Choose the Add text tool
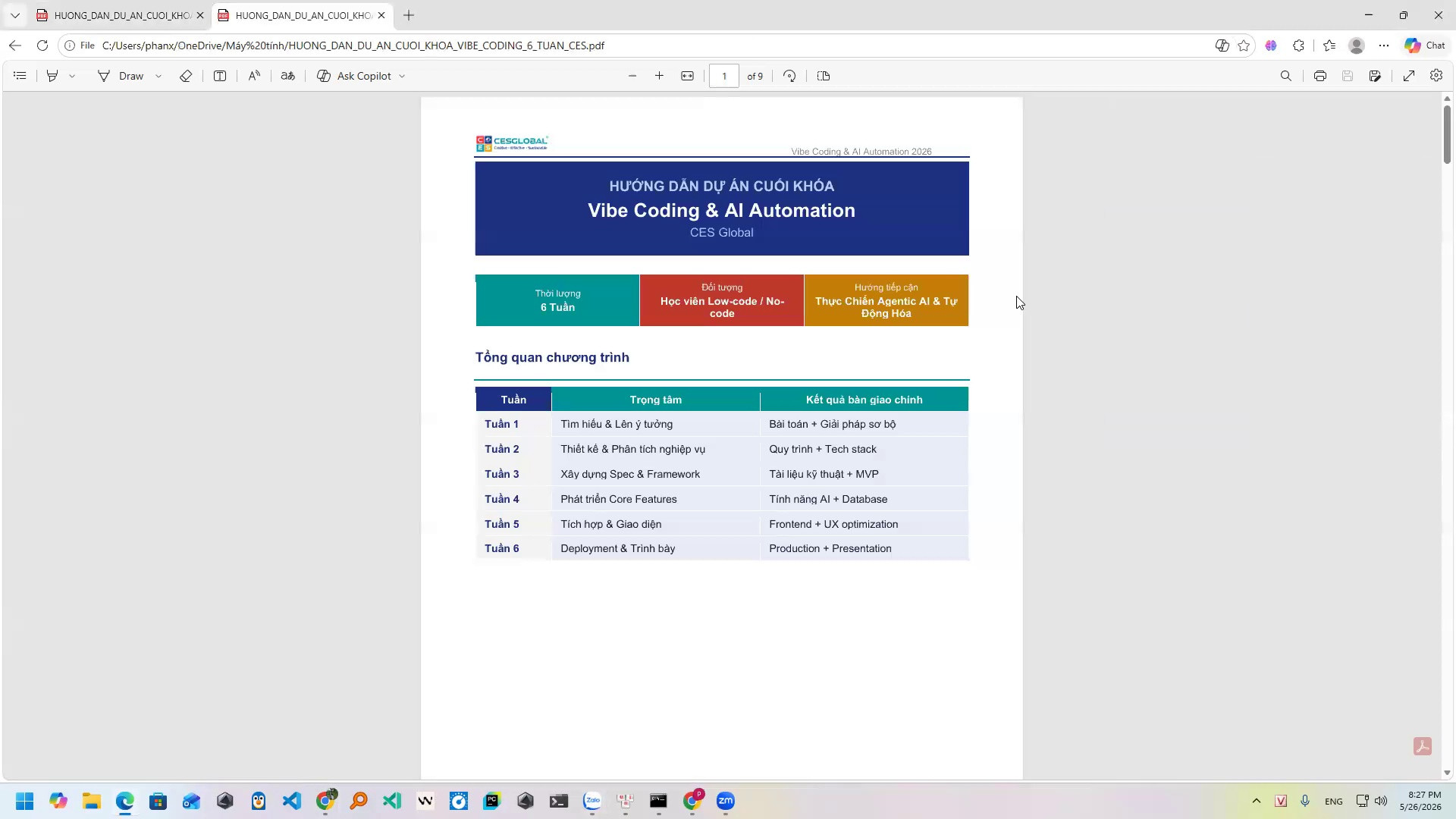Image resolution: width=1456 pixels, height=819 pixels. click(x=220, y=76)
